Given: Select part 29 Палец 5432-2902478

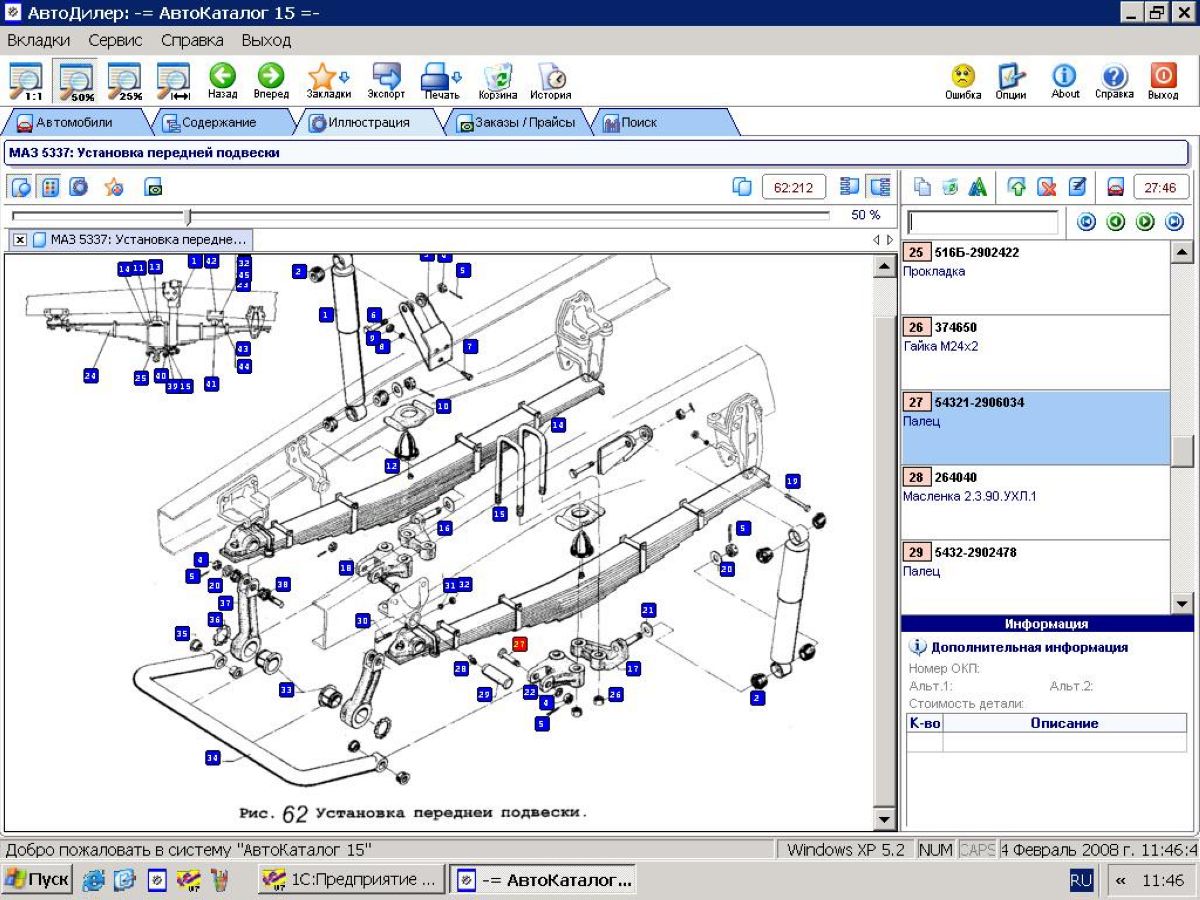Looking at the screenshot, I should pos(1035,577).
